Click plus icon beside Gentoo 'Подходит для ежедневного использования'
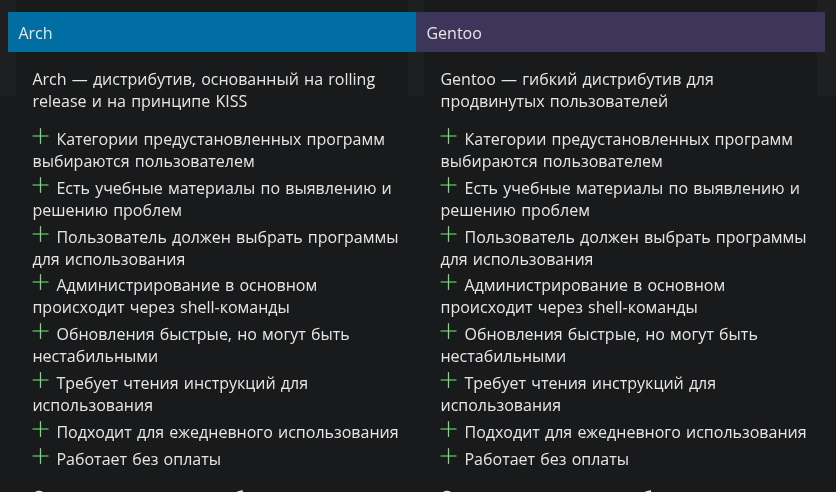This screenshot has height=492, width=836. 448,430
